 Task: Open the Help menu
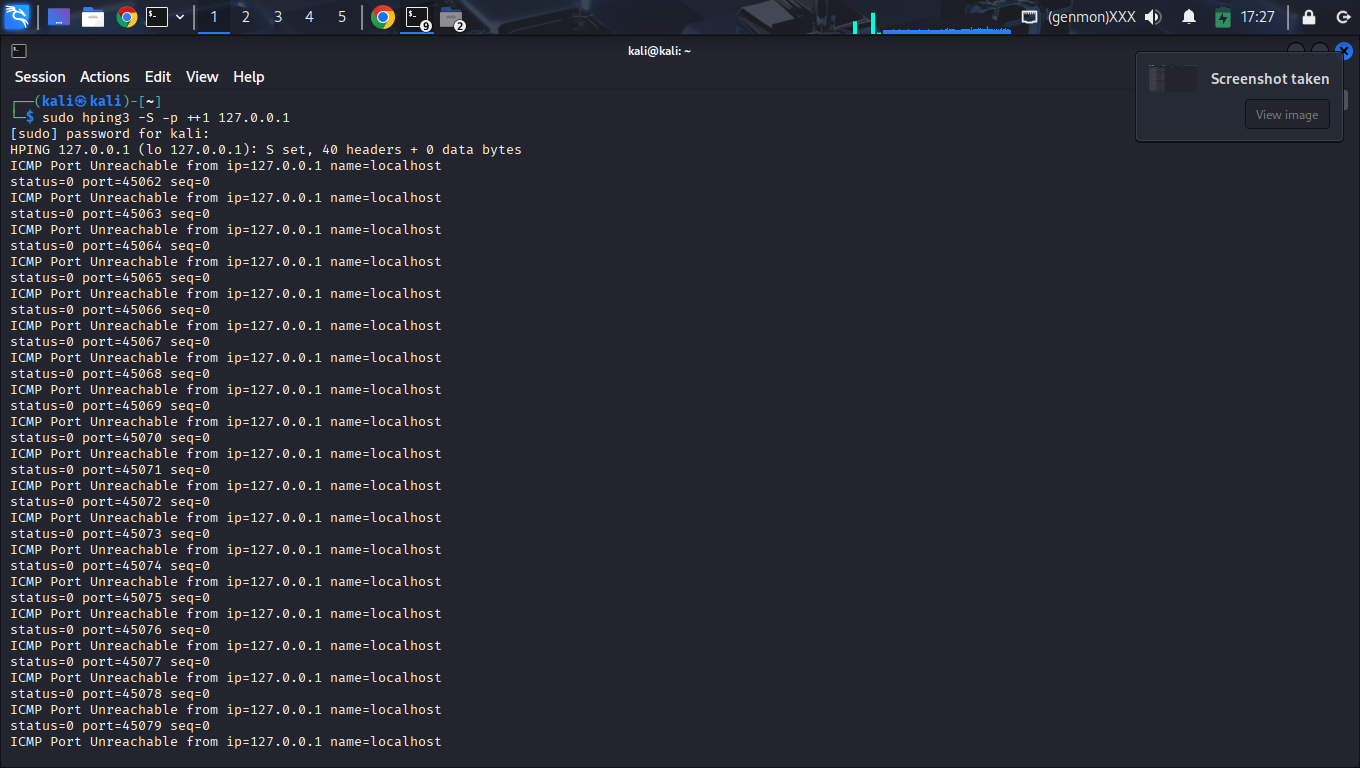click(249, 77)
